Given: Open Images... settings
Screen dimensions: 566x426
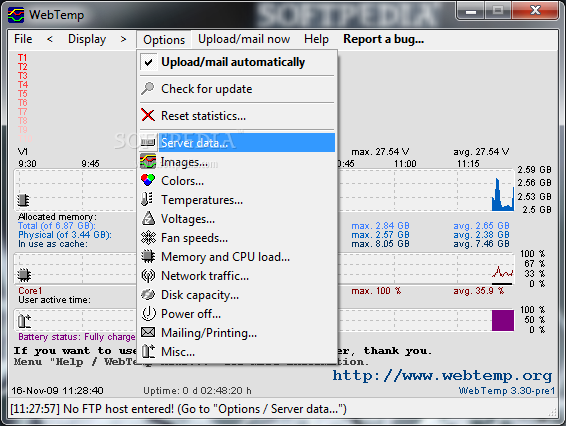Looking at the screenshot, I should [x=237, y=162].
